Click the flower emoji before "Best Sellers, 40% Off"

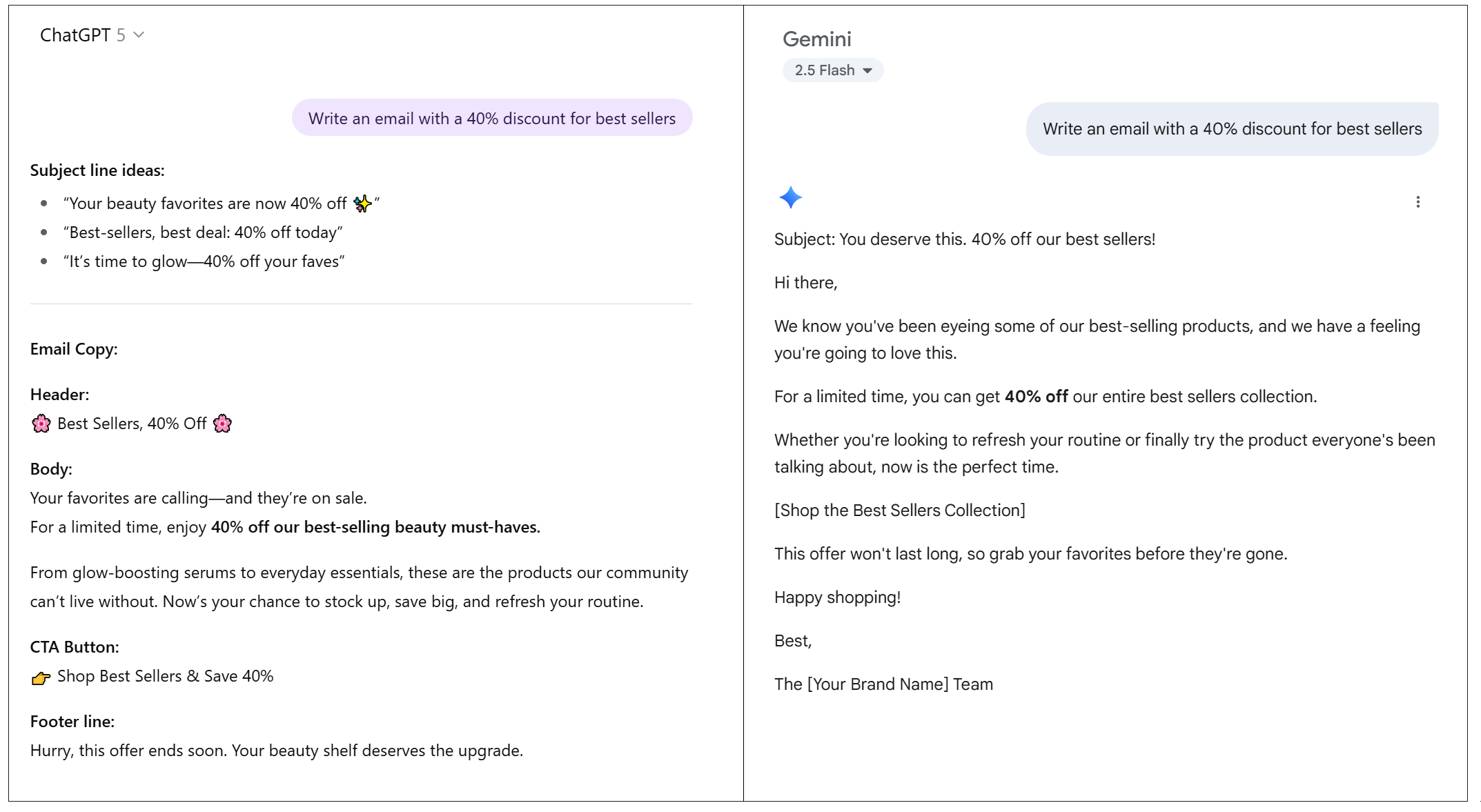(x=41, y=424)
